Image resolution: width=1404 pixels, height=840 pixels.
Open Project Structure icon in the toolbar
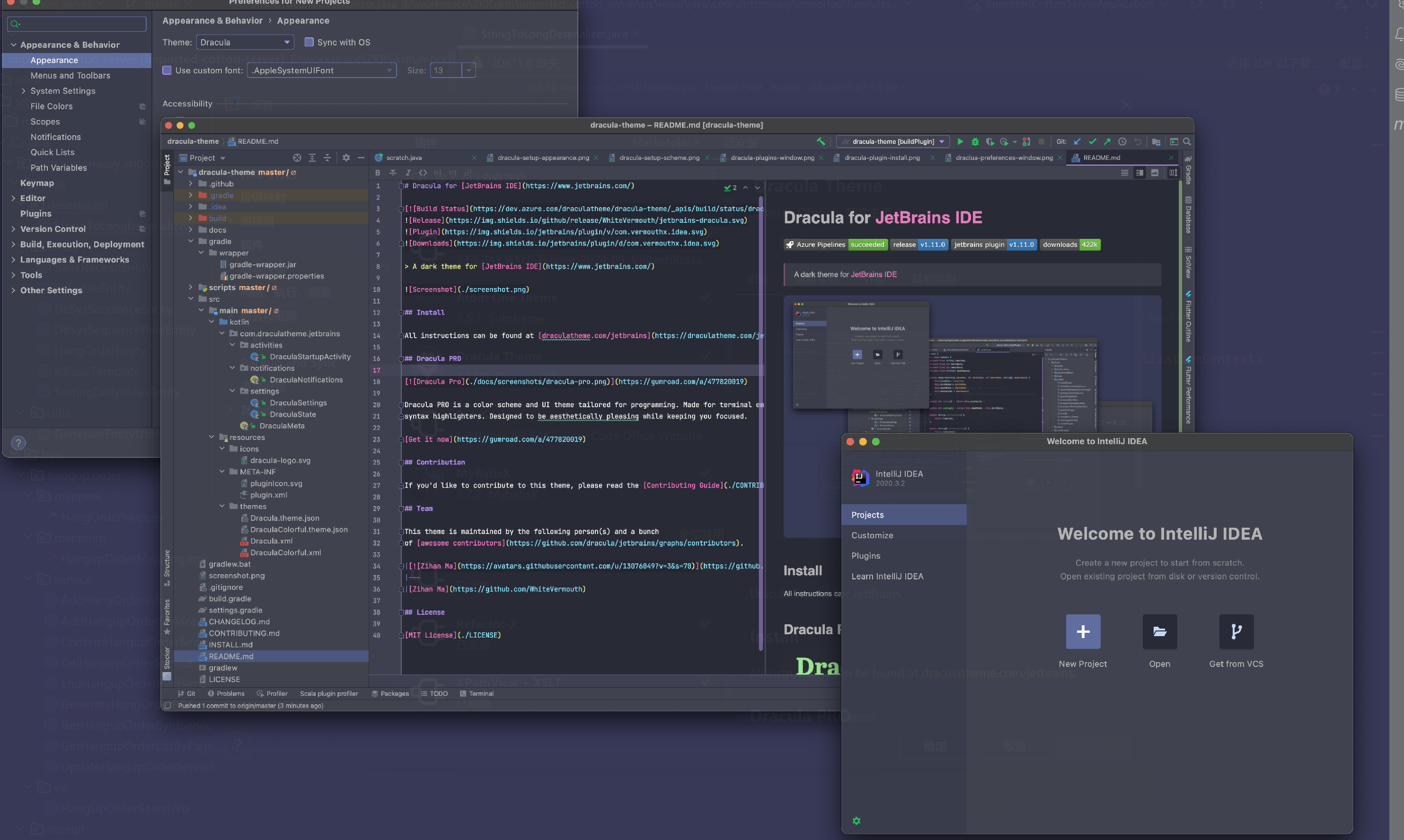coord(1156,141)
